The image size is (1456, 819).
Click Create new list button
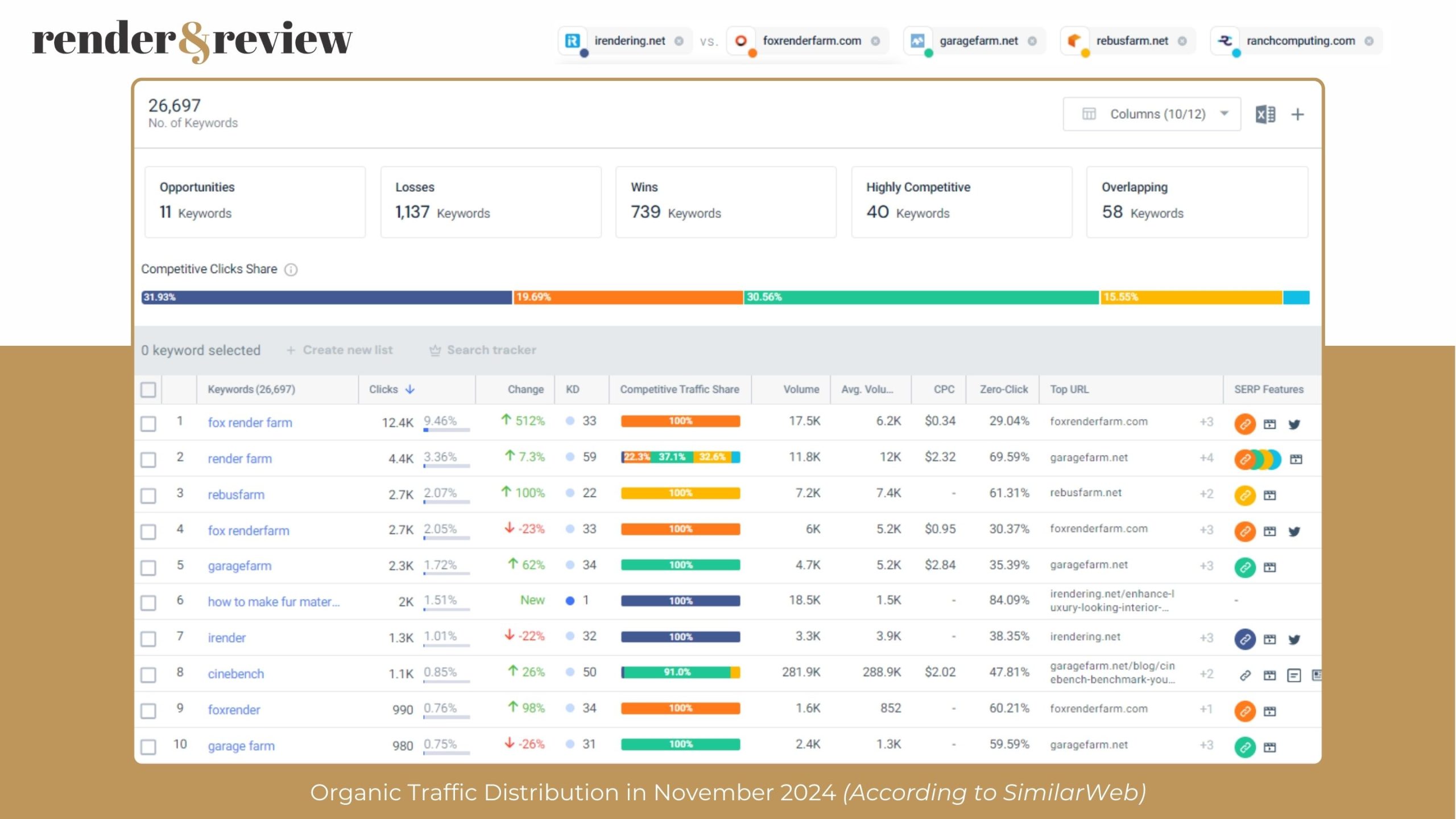click(x=339, y=350)
